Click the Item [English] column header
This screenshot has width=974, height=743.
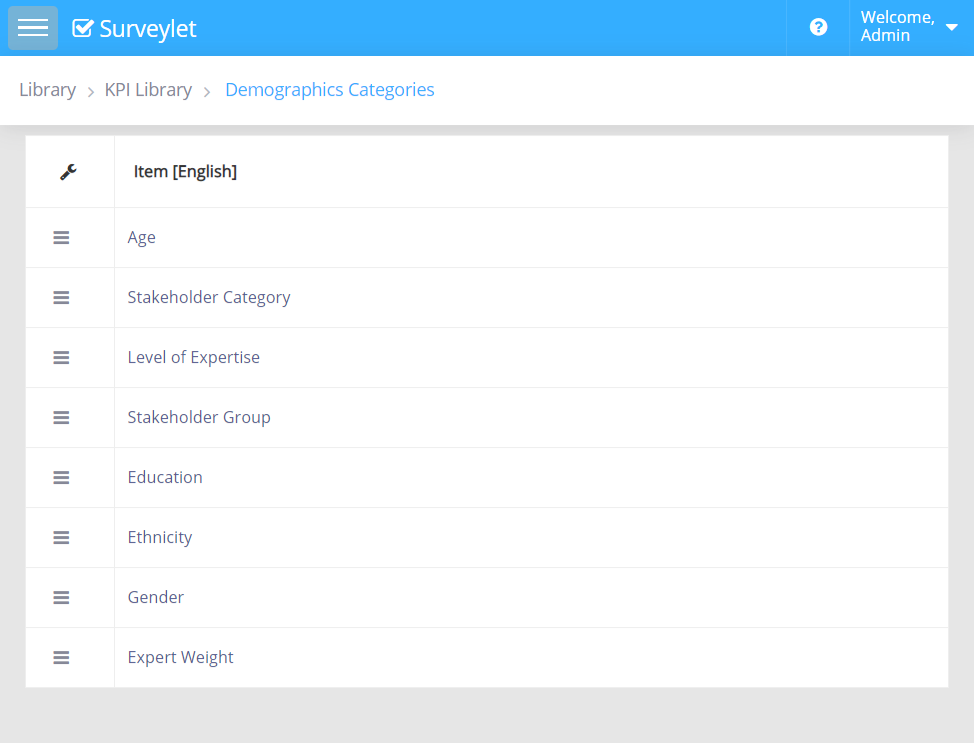[185, 172]
